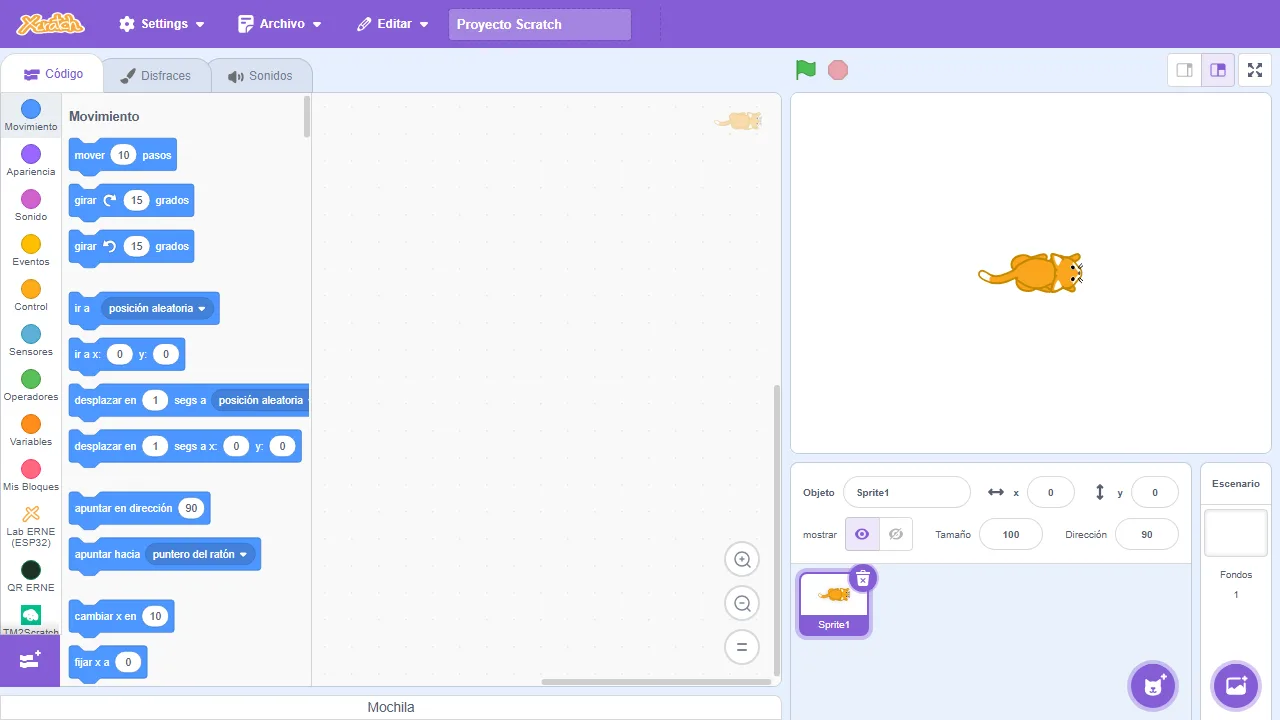Screen dimensions: 1280x720
Task: Switch to small stage layout
Action: pyautogui.click(x=1184, y=70)
